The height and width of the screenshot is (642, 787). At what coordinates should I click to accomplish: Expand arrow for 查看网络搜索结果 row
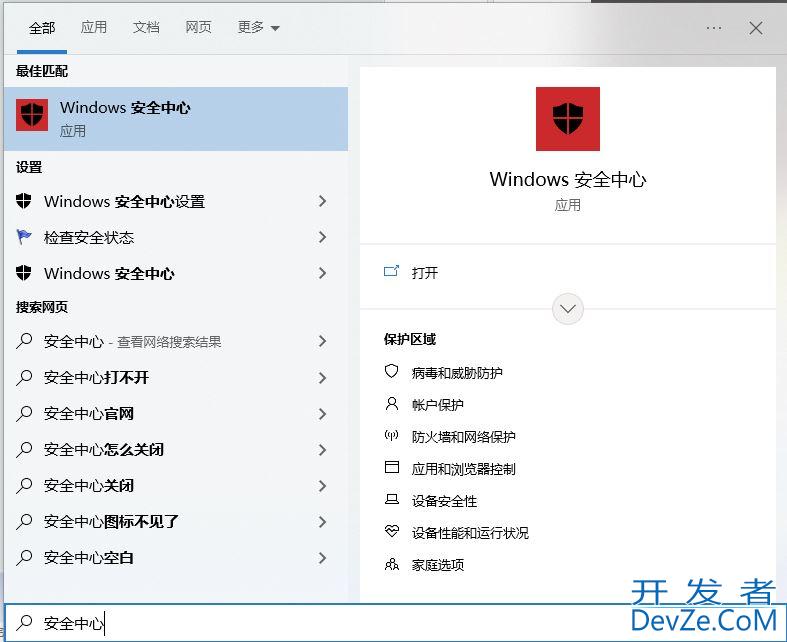point(322,341)
